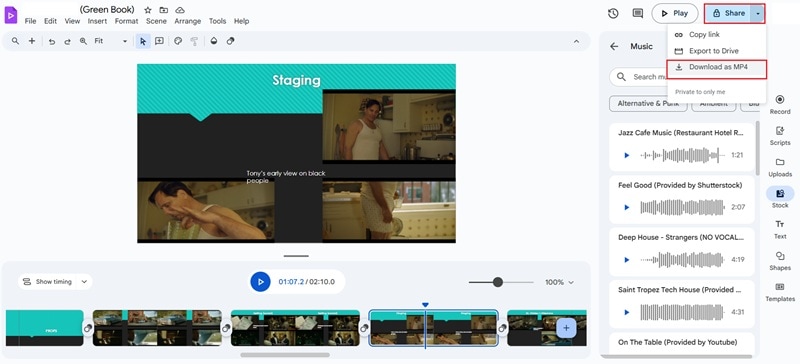
Task: Expand the Share dropdown arrow
Action: (x=758, y=13)
